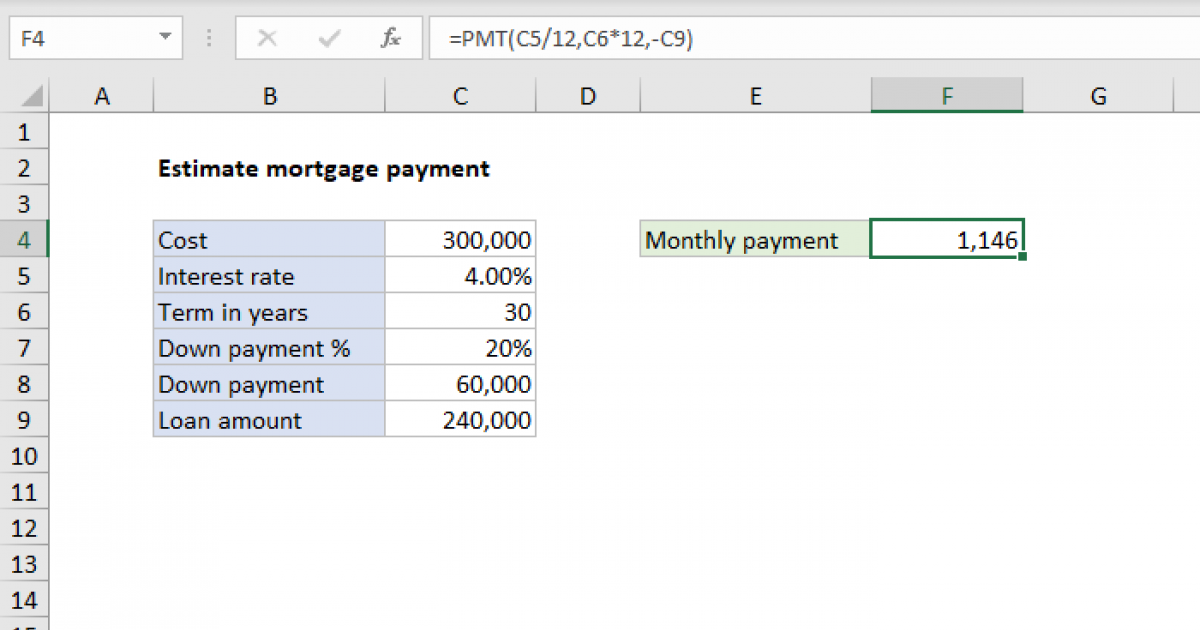Click the Cancel X icon in formula bar
The height and width of the screenshot is (630, 1200).
pos(267,39)
